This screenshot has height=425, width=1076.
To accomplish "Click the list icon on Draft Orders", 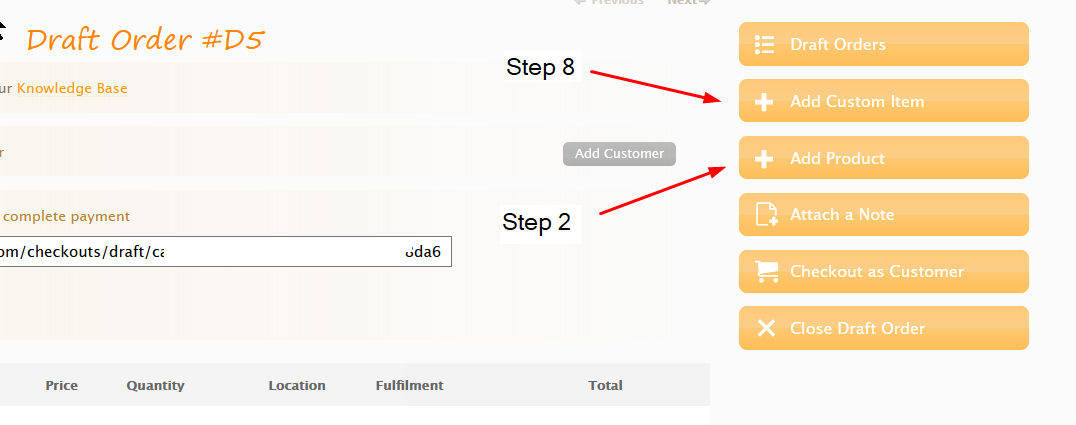I will (764, 45).
